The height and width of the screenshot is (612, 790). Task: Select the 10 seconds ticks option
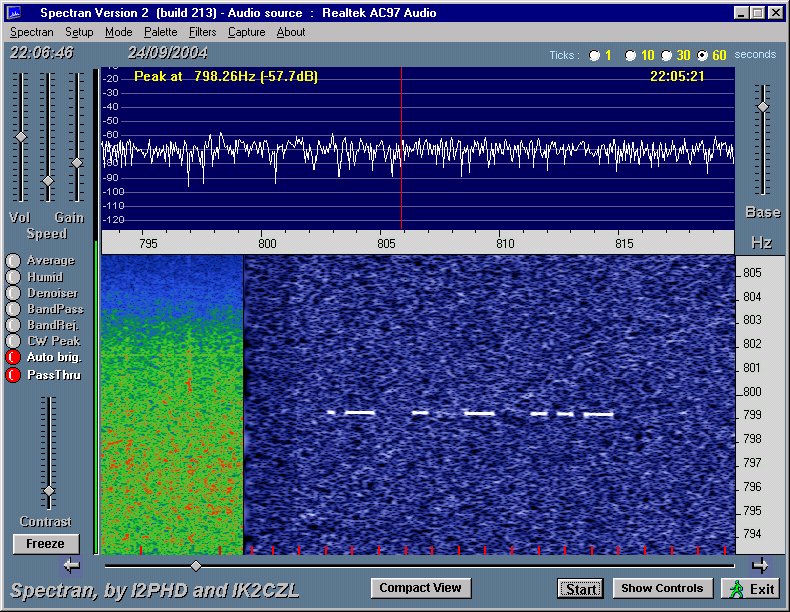point(631,55)
